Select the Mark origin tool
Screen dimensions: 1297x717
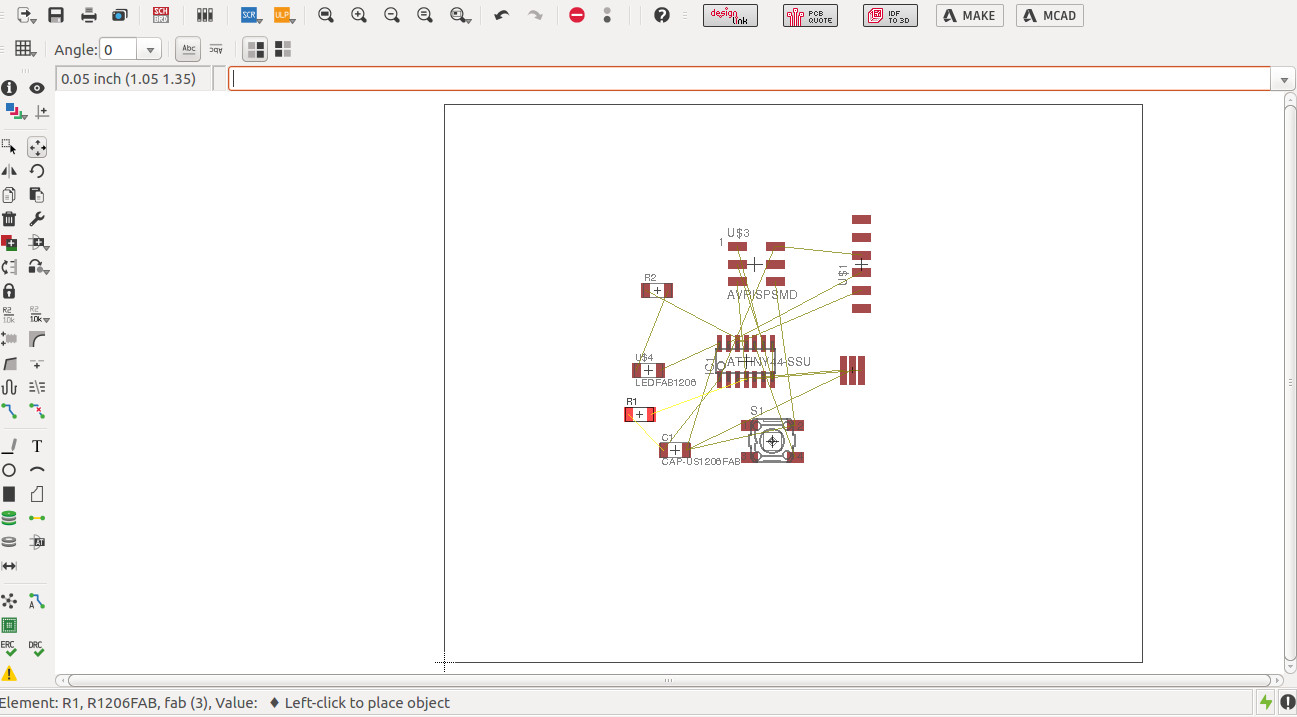pos(41,112)
